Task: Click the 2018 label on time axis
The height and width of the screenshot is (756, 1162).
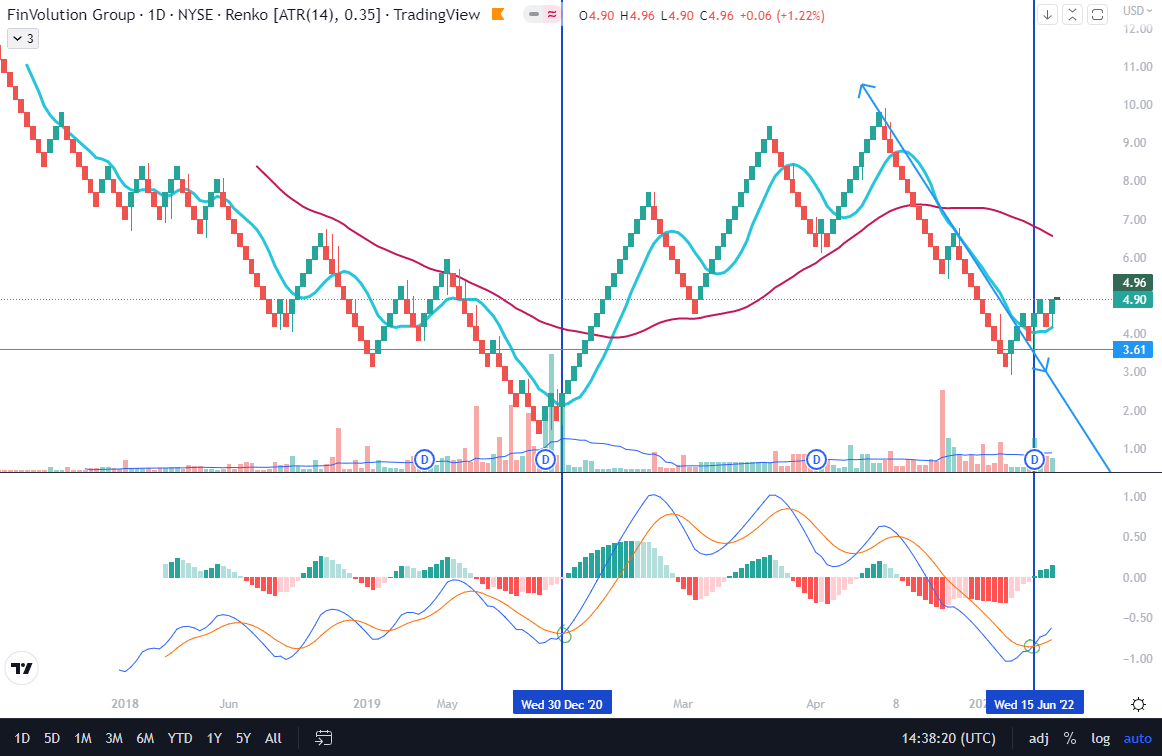Action: click(x=124, y=703)
